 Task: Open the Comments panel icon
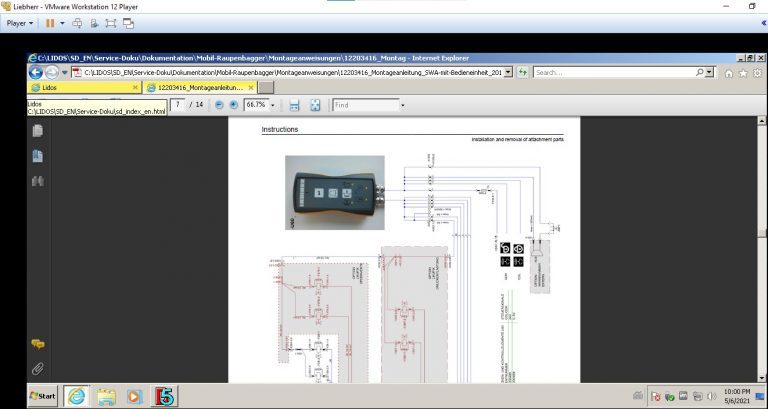[38, 344]
